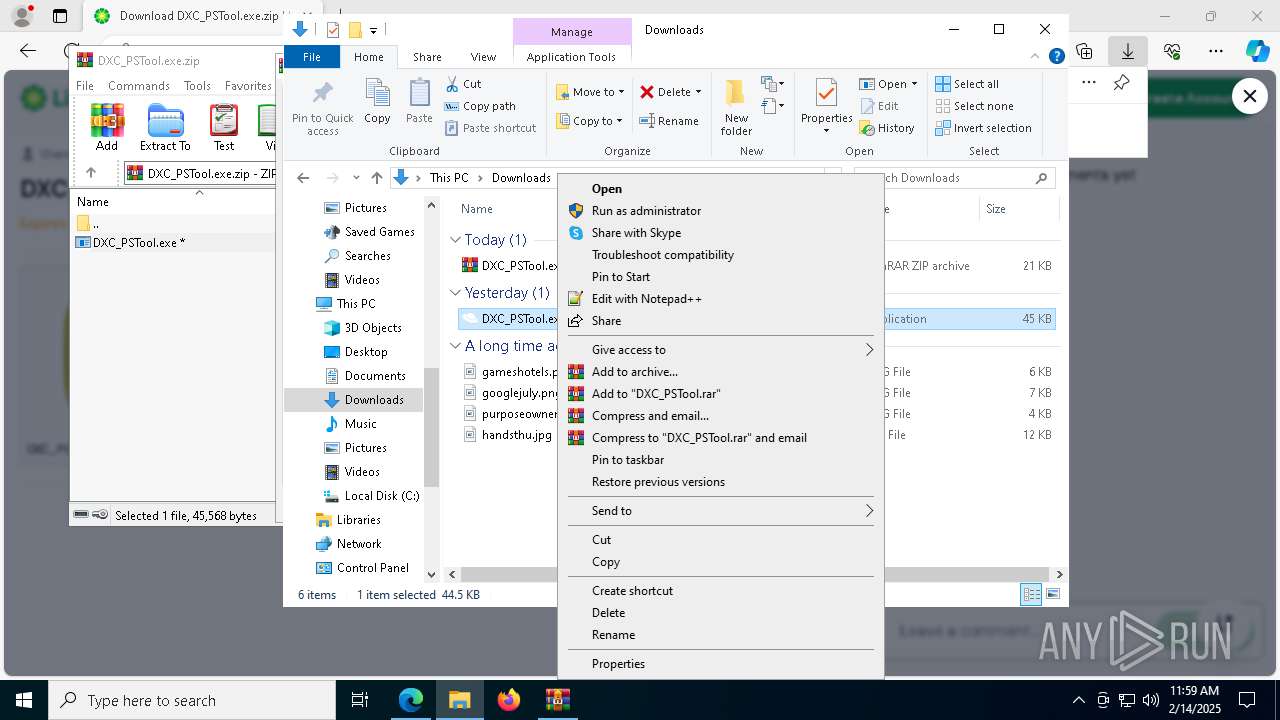1280x720 pixels.
Task: Click the Cut scissors icon
Action: pos(452,84)
